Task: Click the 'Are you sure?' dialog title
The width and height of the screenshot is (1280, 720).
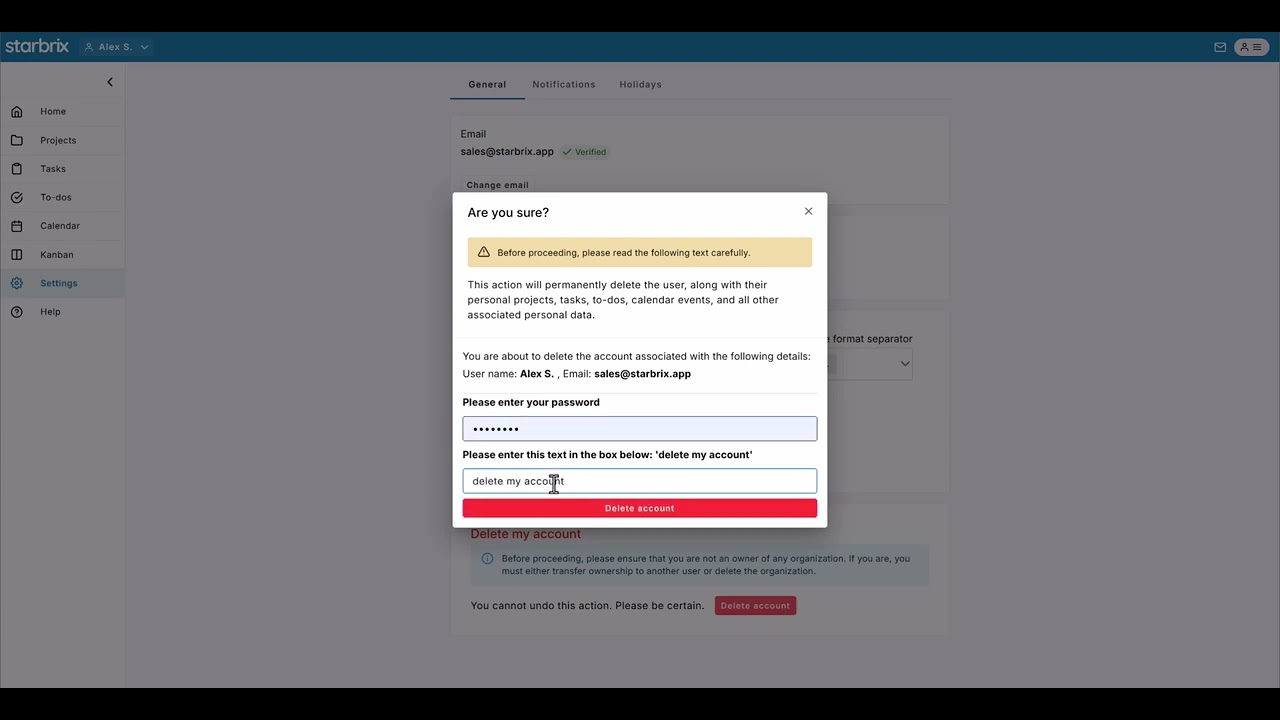Action: tap(508, 212)
